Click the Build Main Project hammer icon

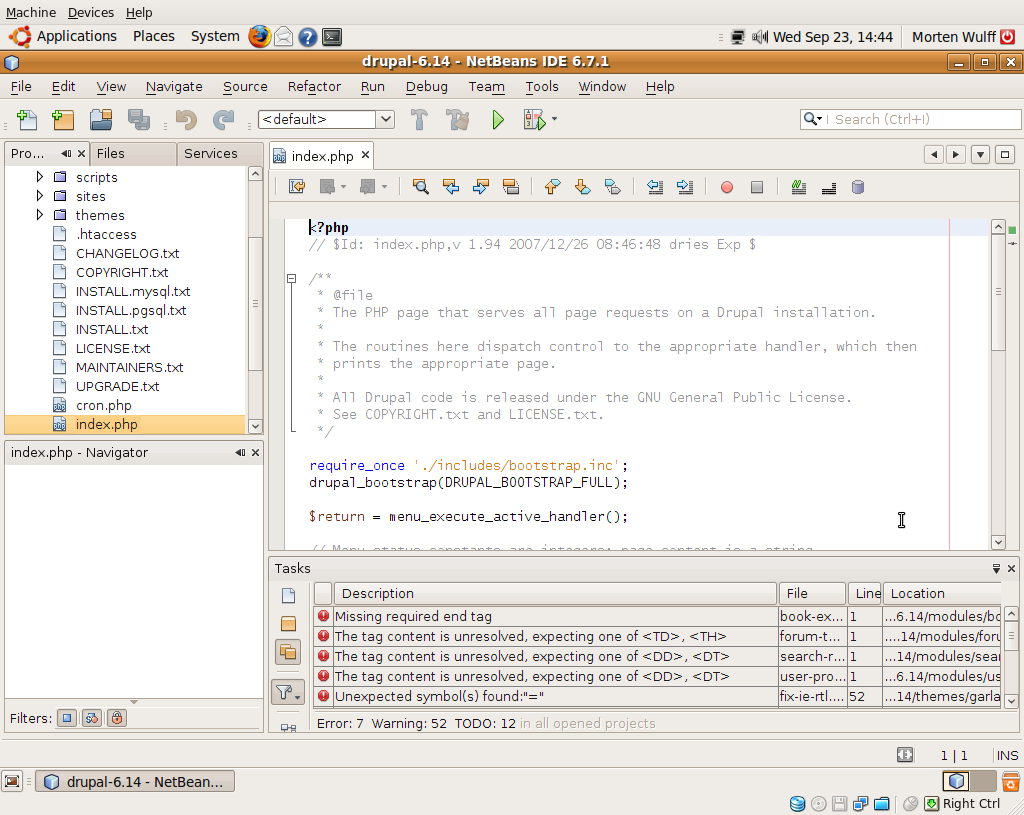pos(419,120)
